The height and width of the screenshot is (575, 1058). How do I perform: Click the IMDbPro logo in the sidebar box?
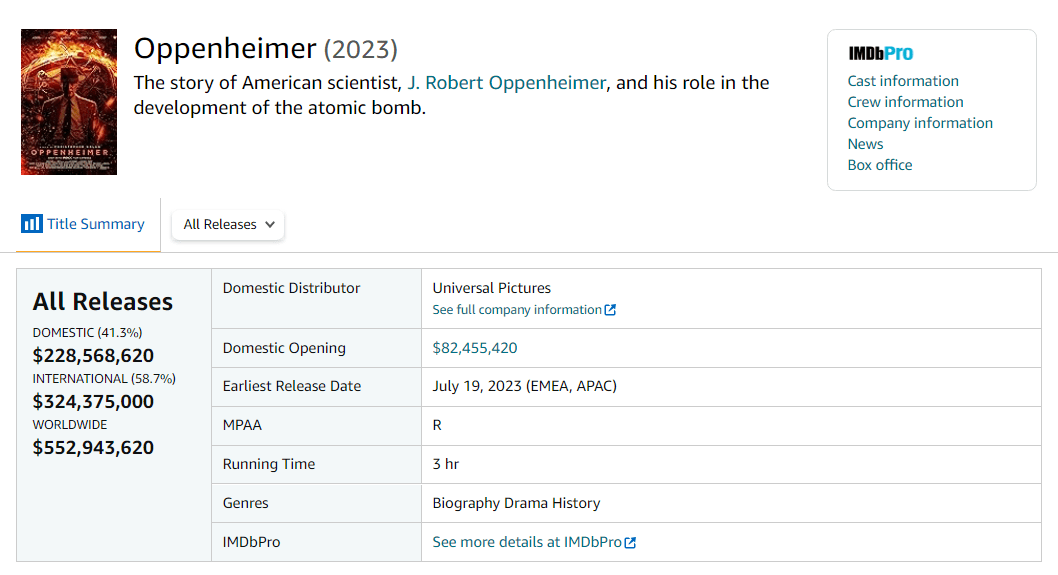[880, 54]
